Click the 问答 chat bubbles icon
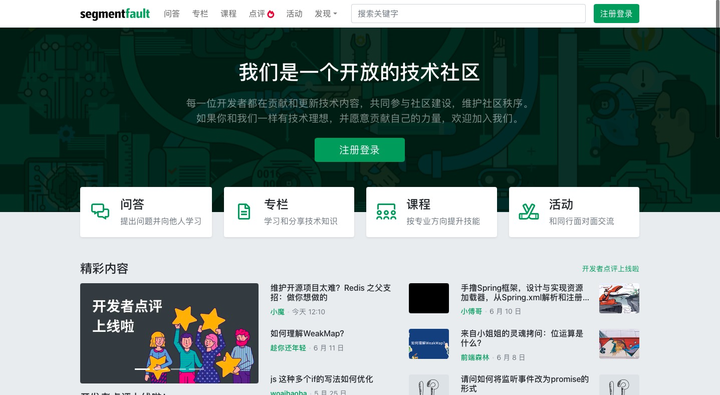The width and height of the screenshot is (720, 395). (100, 212)
